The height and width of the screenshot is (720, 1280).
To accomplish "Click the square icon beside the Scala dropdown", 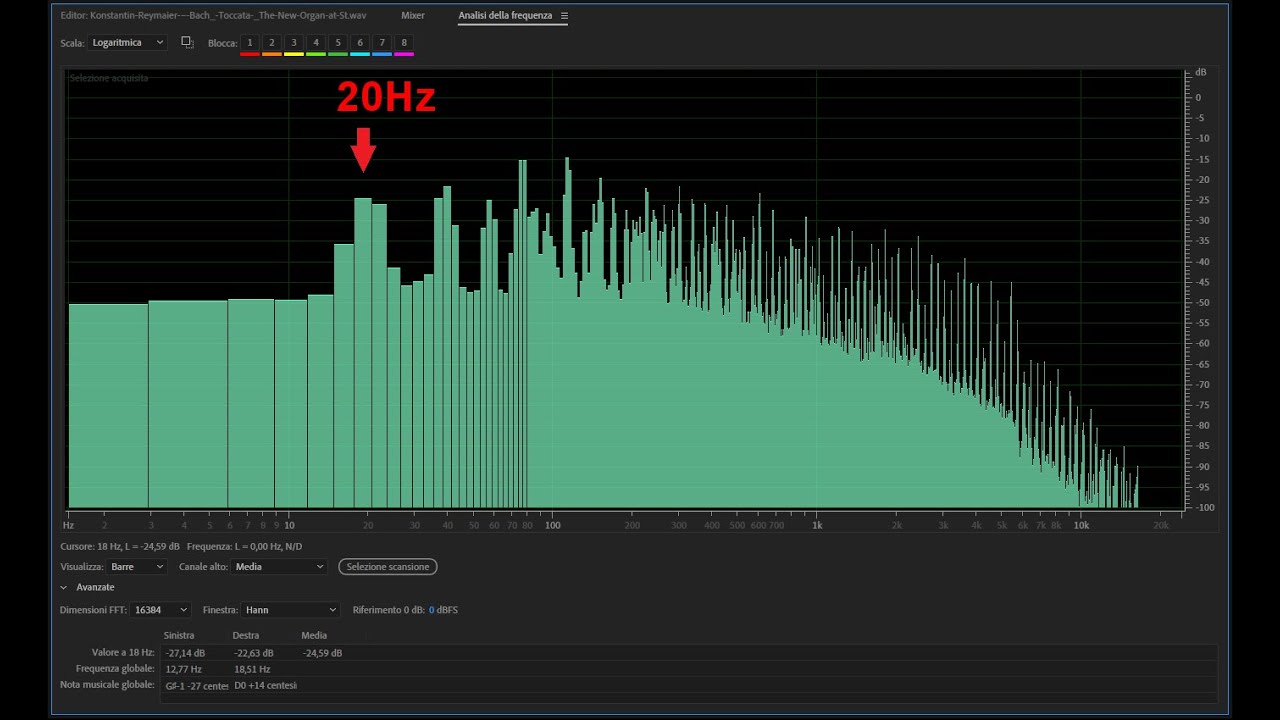I will click(x=187, y=42).
